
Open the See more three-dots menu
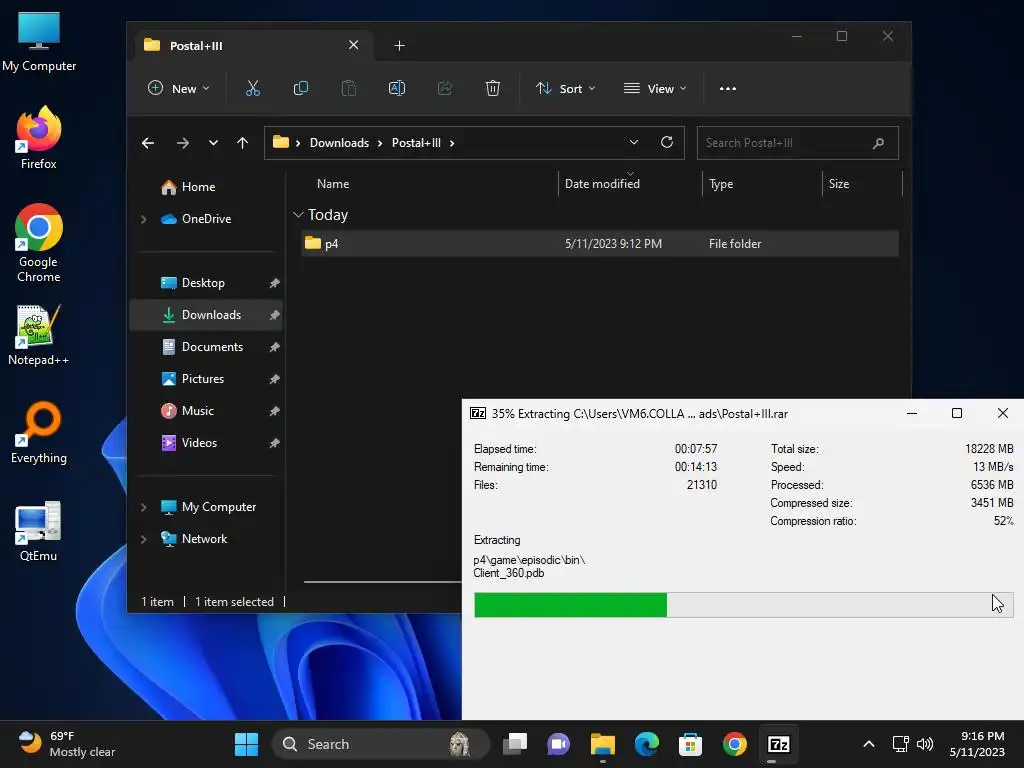tap(728, 89)
